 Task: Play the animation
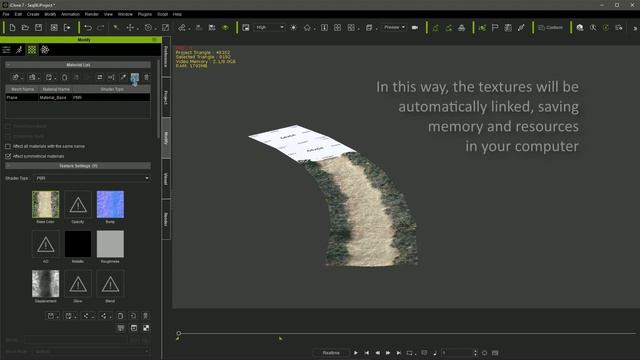[x=356, y=353]
